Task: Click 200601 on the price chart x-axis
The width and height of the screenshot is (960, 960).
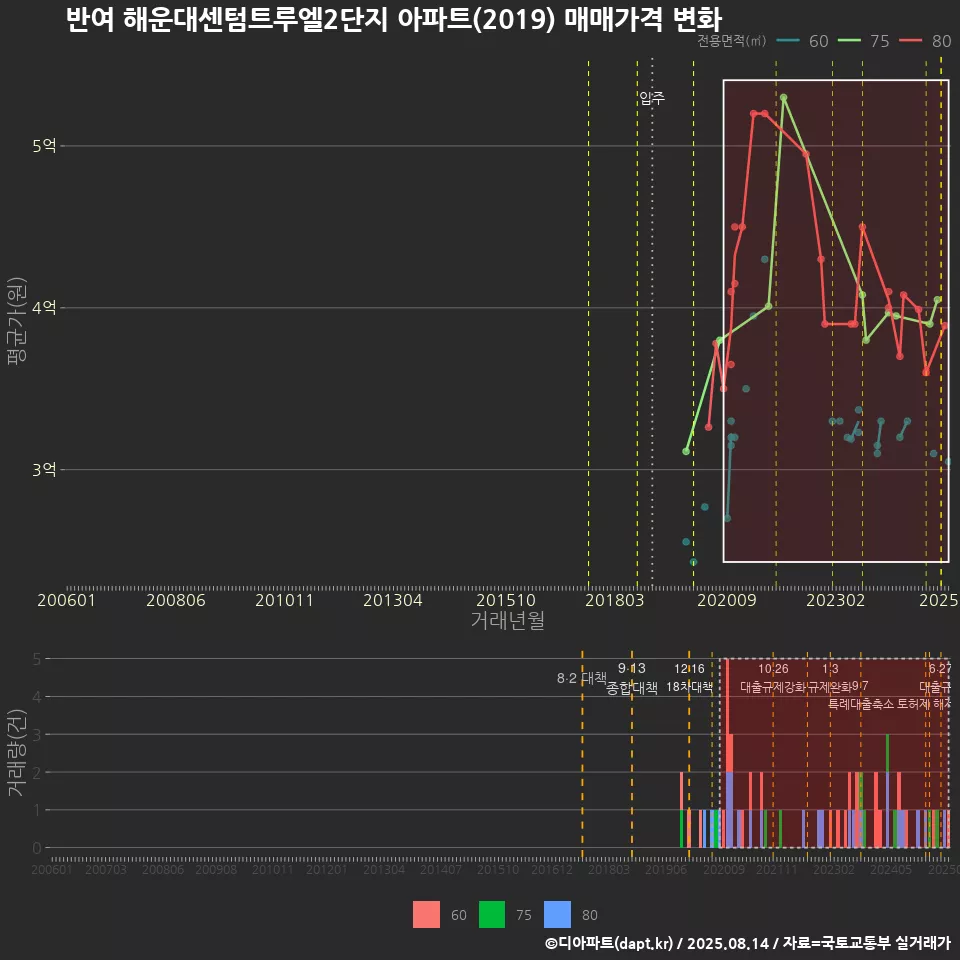Action: pyautogui.click(x=66, y=600)
